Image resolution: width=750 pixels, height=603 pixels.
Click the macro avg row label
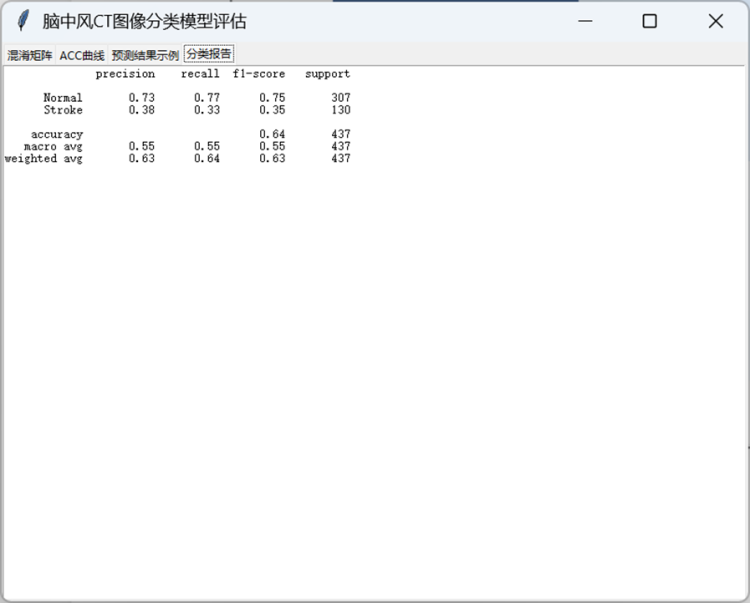coord(53,146)
